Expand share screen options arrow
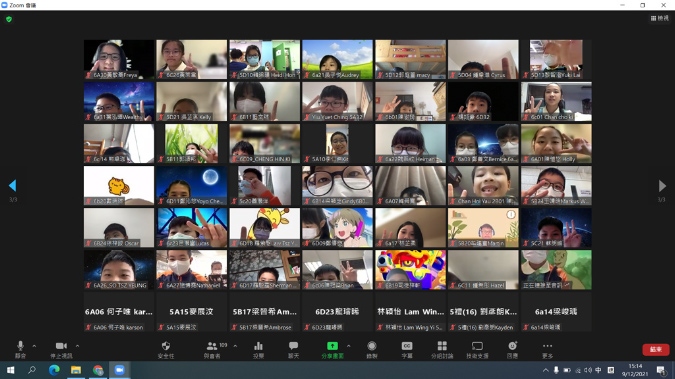This screenshot has width=675, height=379. tap(348, 346)
